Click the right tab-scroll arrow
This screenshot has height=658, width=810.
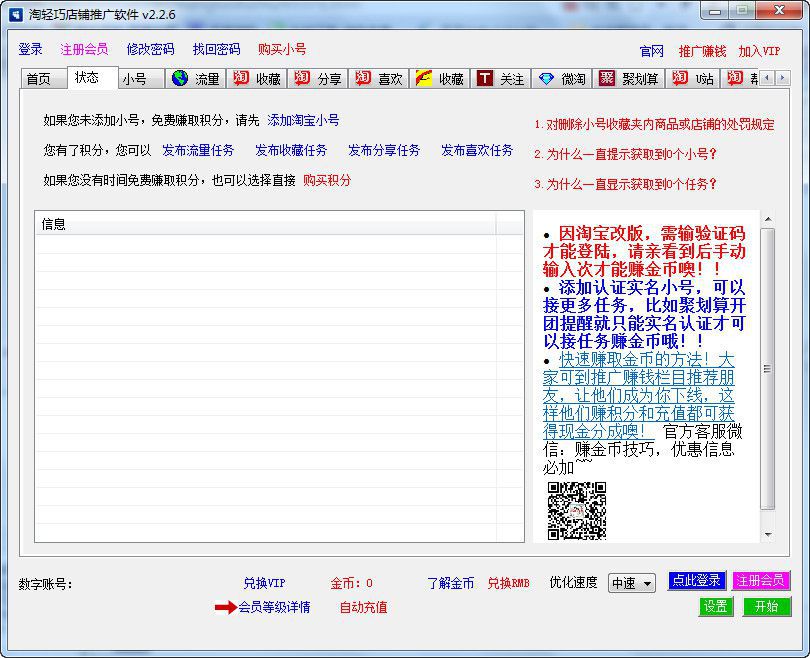[781, 77]
